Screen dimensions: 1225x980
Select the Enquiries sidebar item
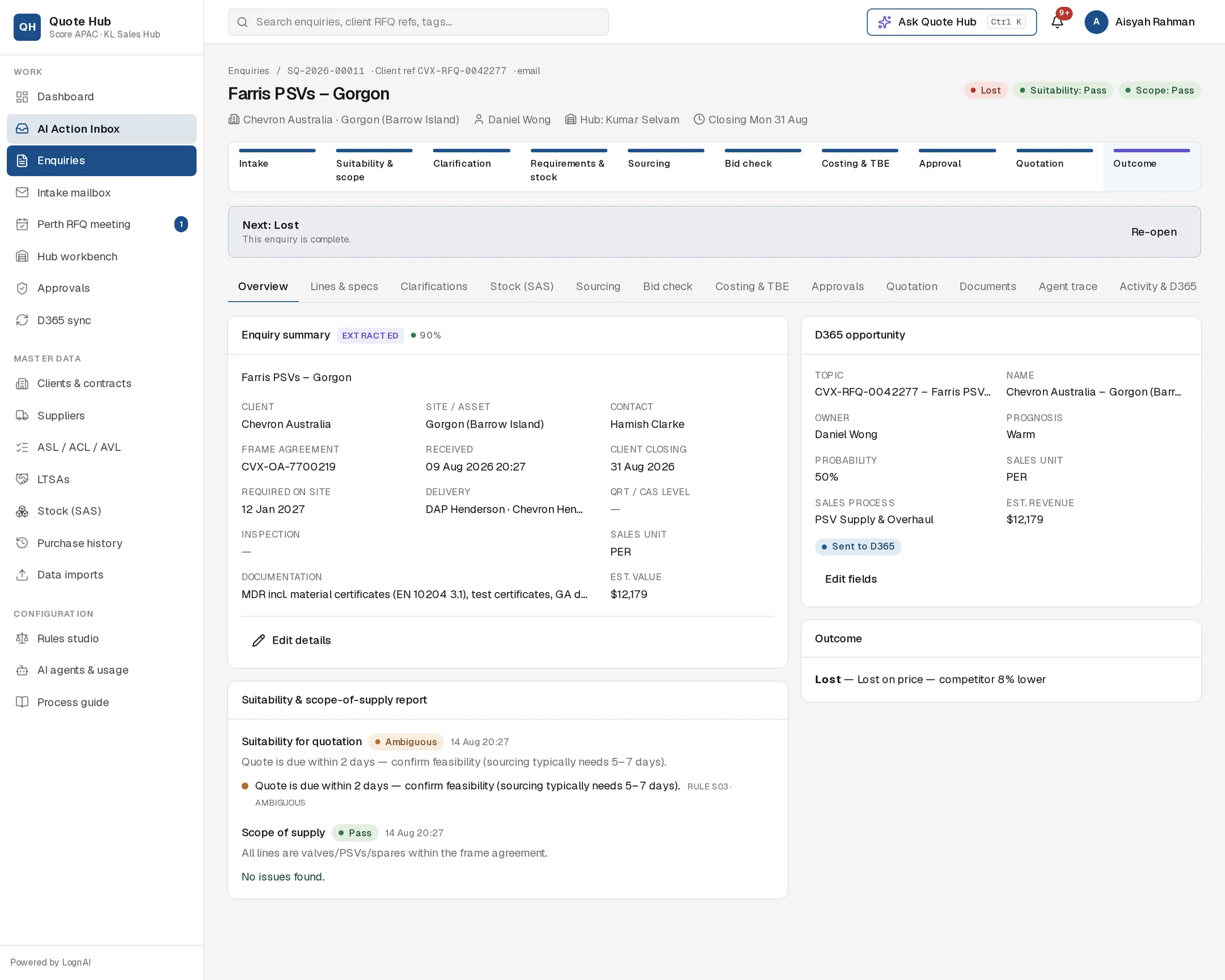pyautogui.click(x=102, y=160)
